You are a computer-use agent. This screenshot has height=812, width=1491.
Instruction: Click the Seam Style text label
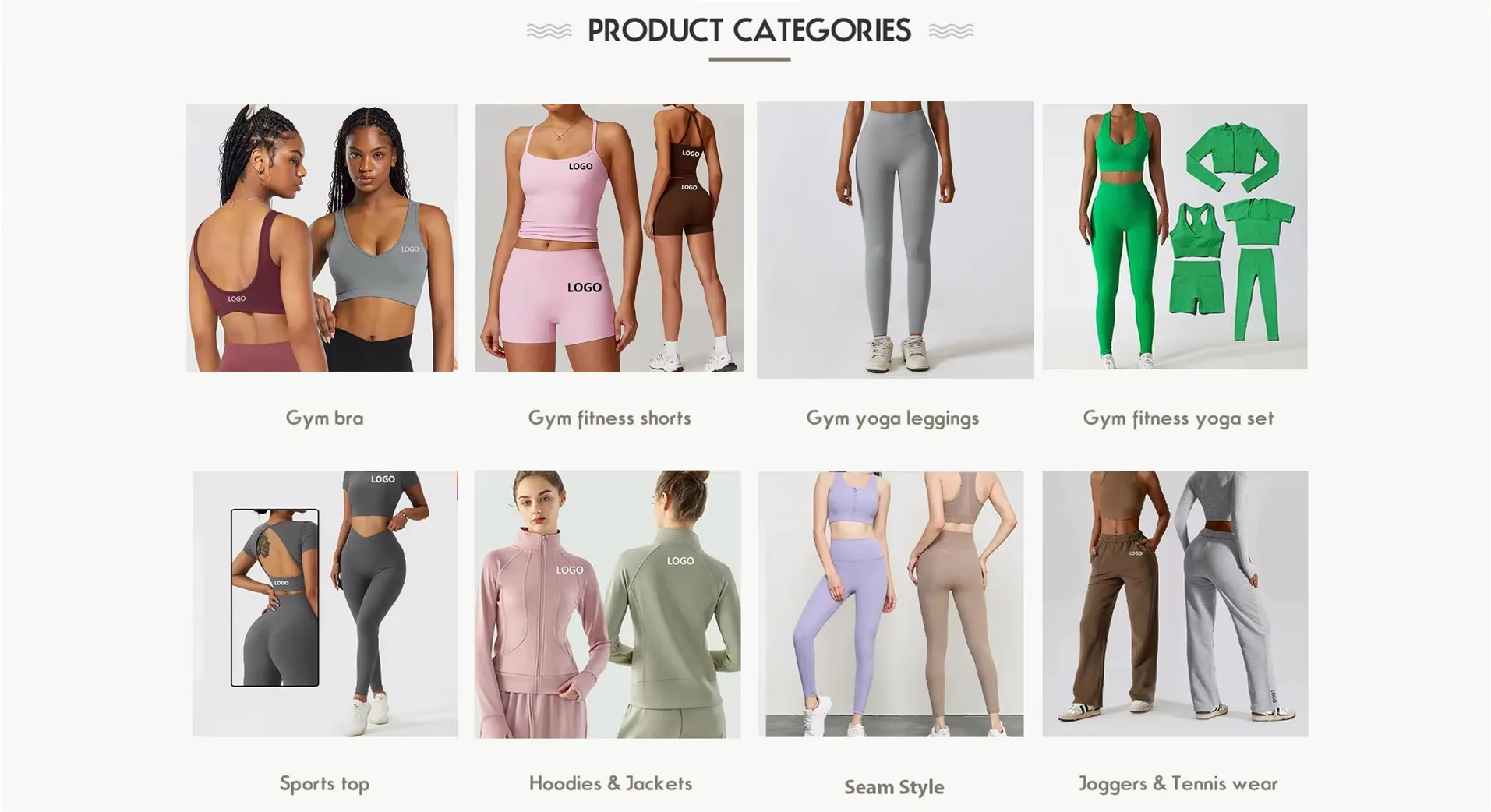point(894,787)
